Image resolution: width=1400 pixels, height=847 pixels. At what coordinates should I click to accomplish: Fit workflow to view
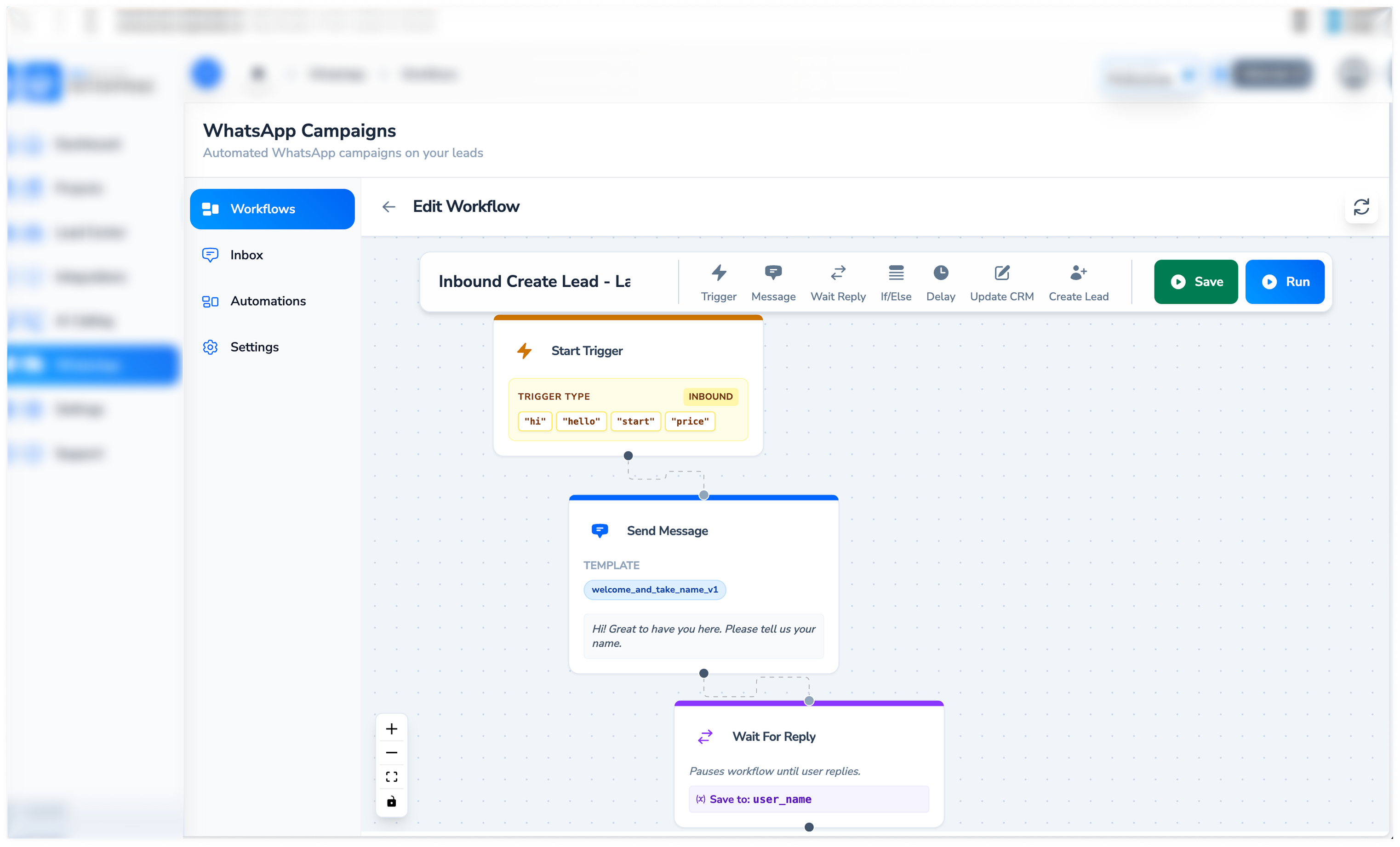click(391, 777)
